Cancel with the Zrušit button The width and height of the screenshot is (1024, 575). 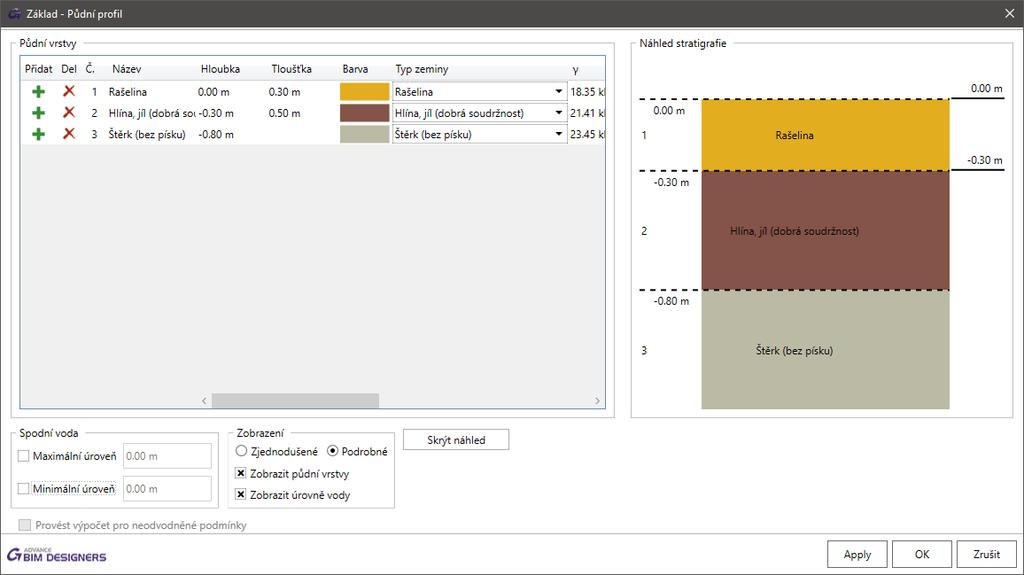(986, 554)
